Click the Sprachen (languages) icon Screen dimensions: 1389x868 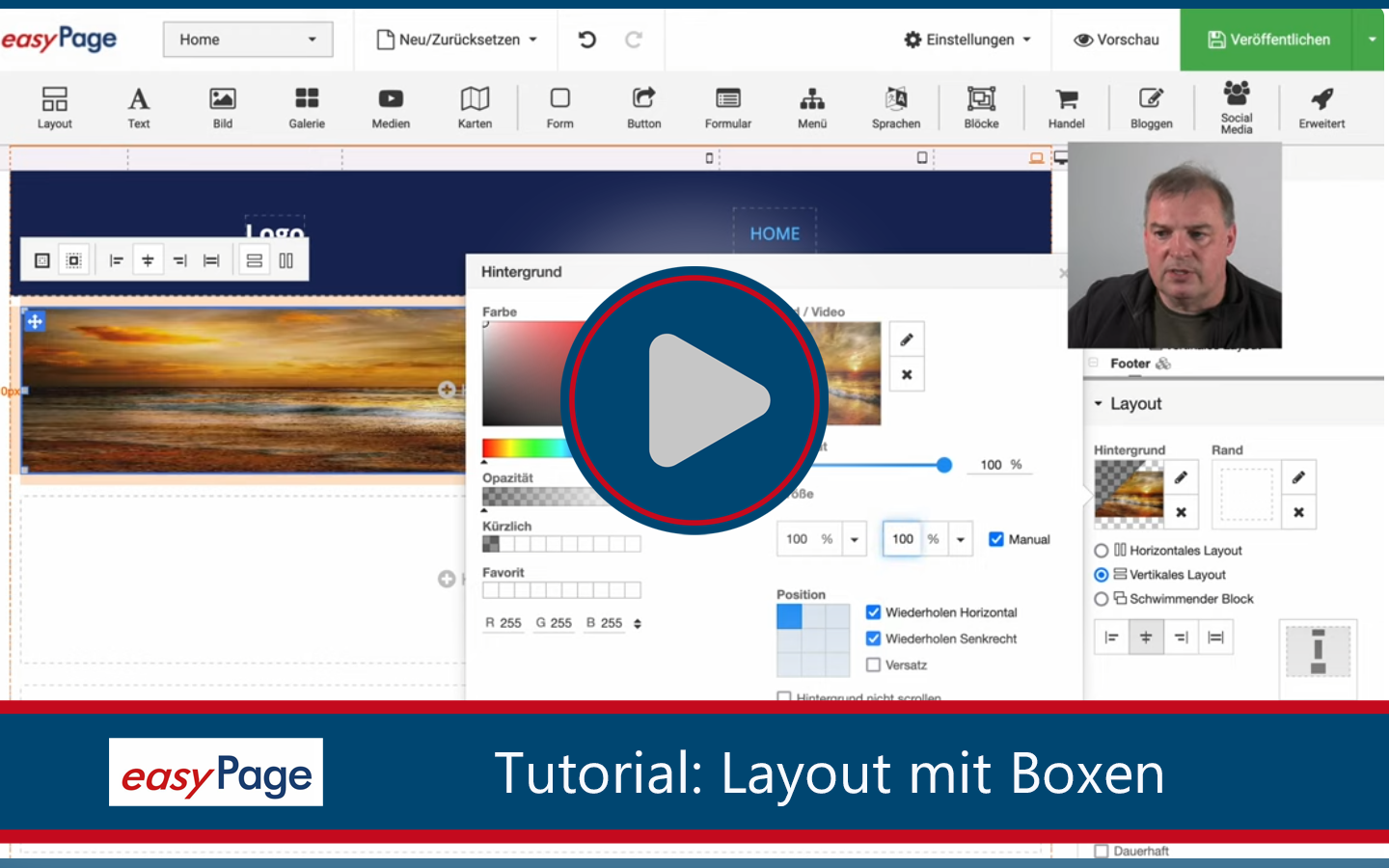point(895,106)
